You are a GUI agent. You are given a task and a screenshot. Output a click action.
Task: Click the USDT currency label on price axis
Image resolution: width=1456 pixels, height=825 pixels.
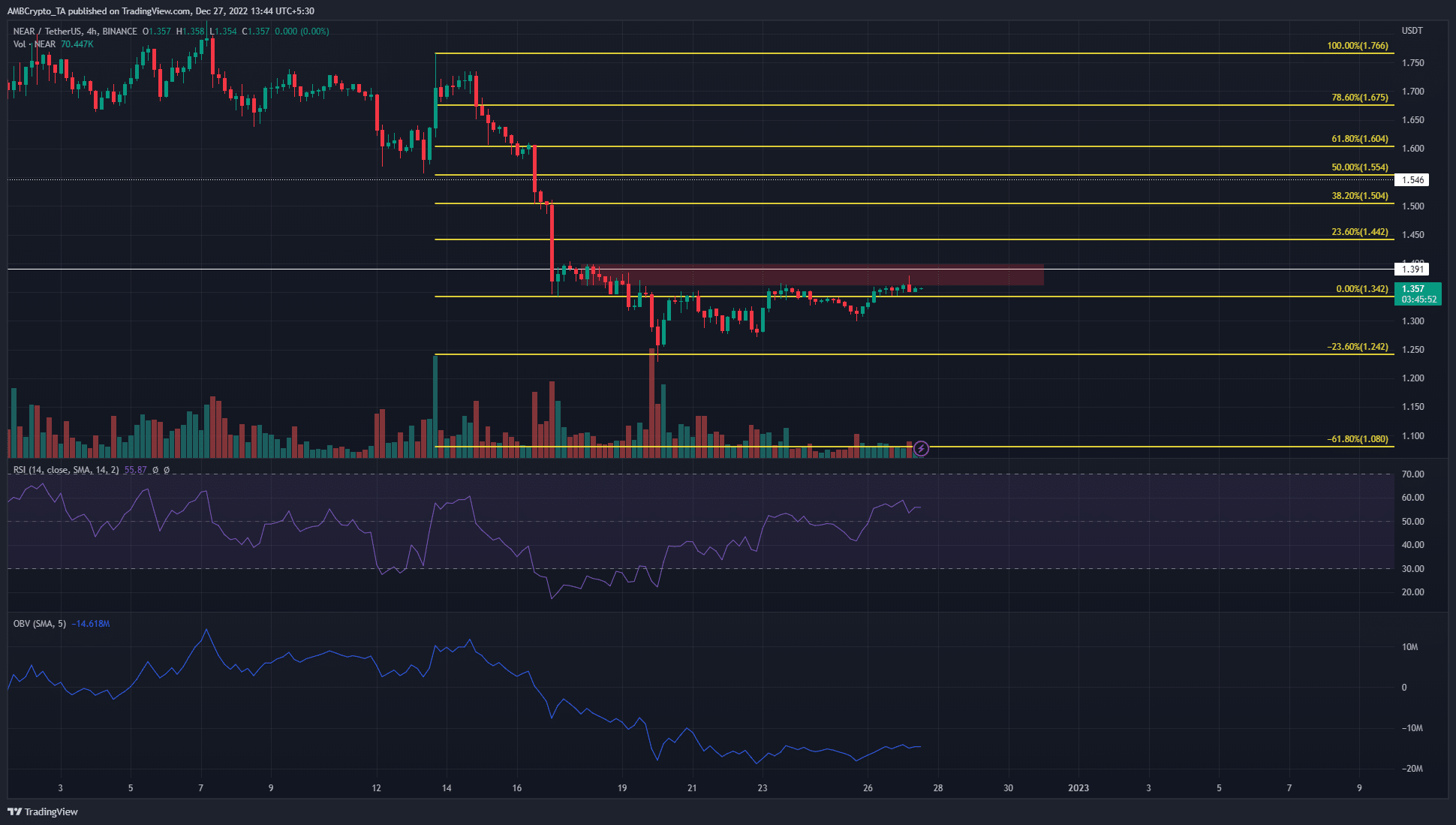pyautogui.click(x=1412, y=31)
